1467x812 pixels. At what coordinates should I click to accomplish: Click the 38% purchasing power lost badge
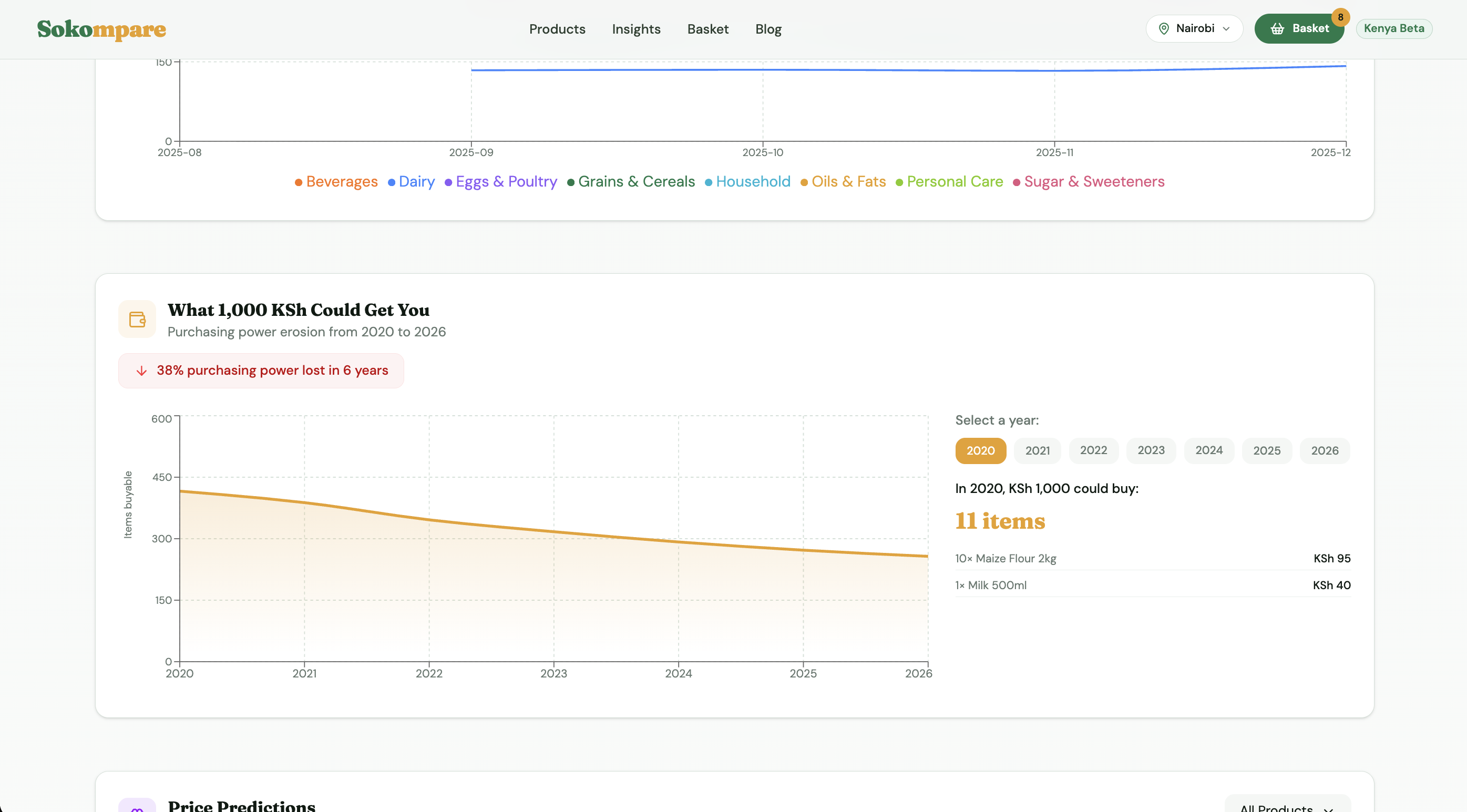click(x=261, y=371)
